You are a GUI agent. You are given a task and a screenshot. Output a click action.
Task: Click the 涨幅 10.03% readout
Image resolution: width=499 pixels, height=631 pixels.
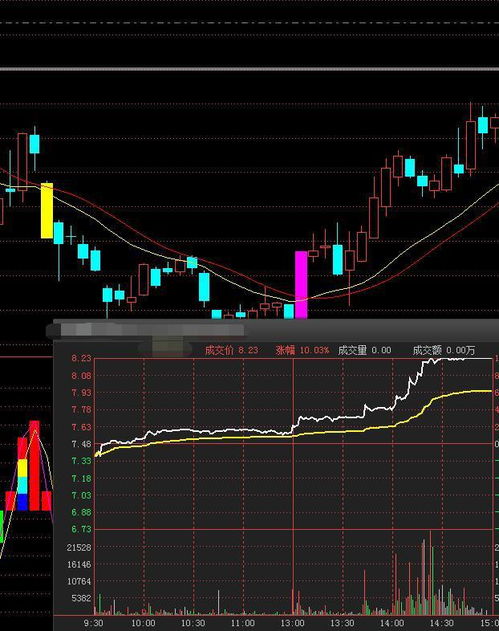tap(303, 350)
